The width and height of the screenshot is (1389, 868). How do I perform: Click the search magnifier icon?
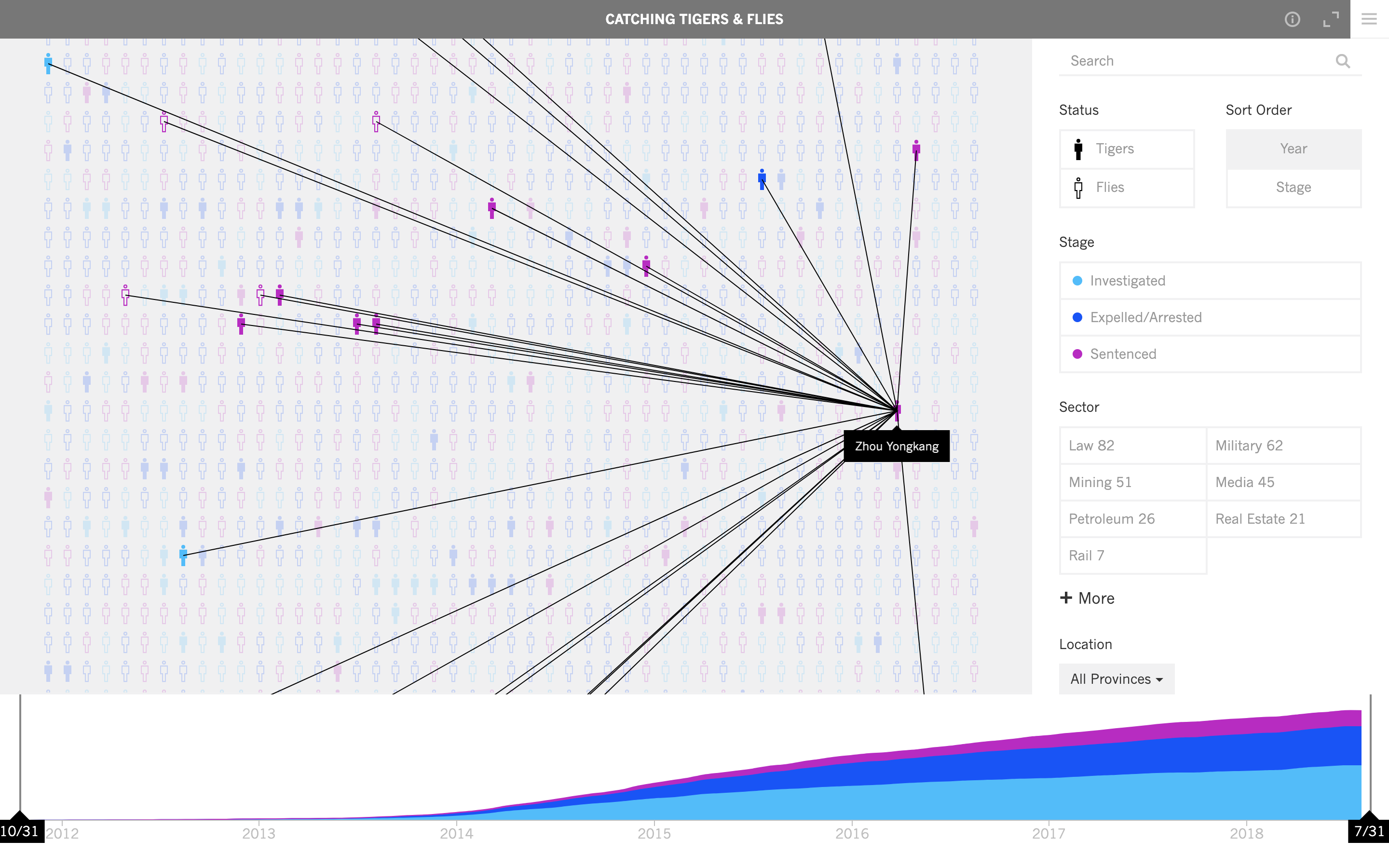1343,61
